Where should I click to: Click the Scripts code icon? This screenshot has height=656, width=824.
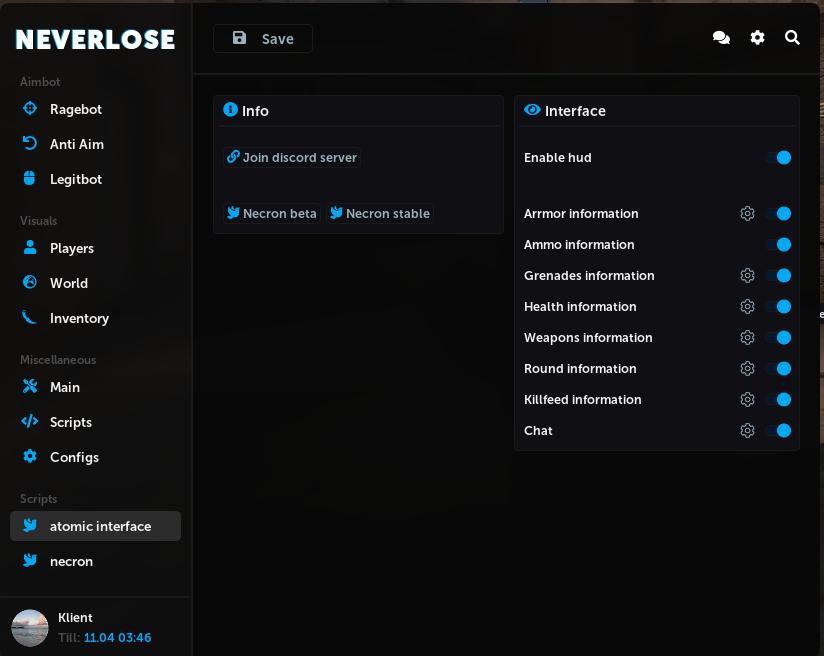click(x=30, y=422)
